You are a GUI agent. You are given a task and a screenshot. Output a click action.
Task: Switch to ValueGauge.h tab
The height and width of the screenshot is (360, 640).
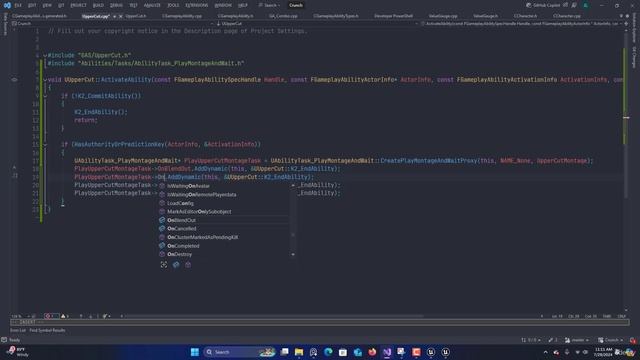[x=485, y=16]
